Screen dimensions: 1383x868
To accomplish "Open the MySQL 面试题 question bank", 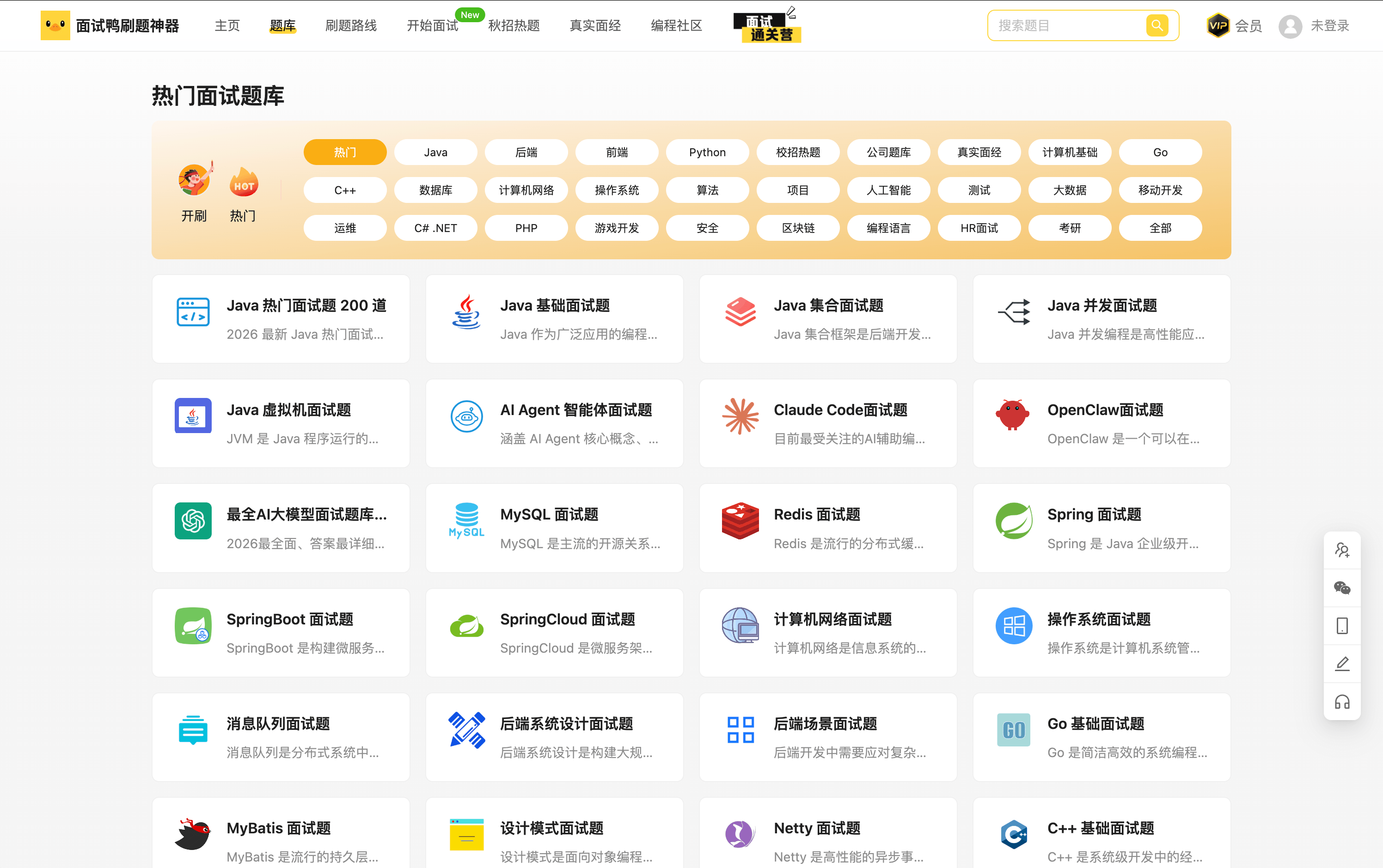I will [555, 528].
